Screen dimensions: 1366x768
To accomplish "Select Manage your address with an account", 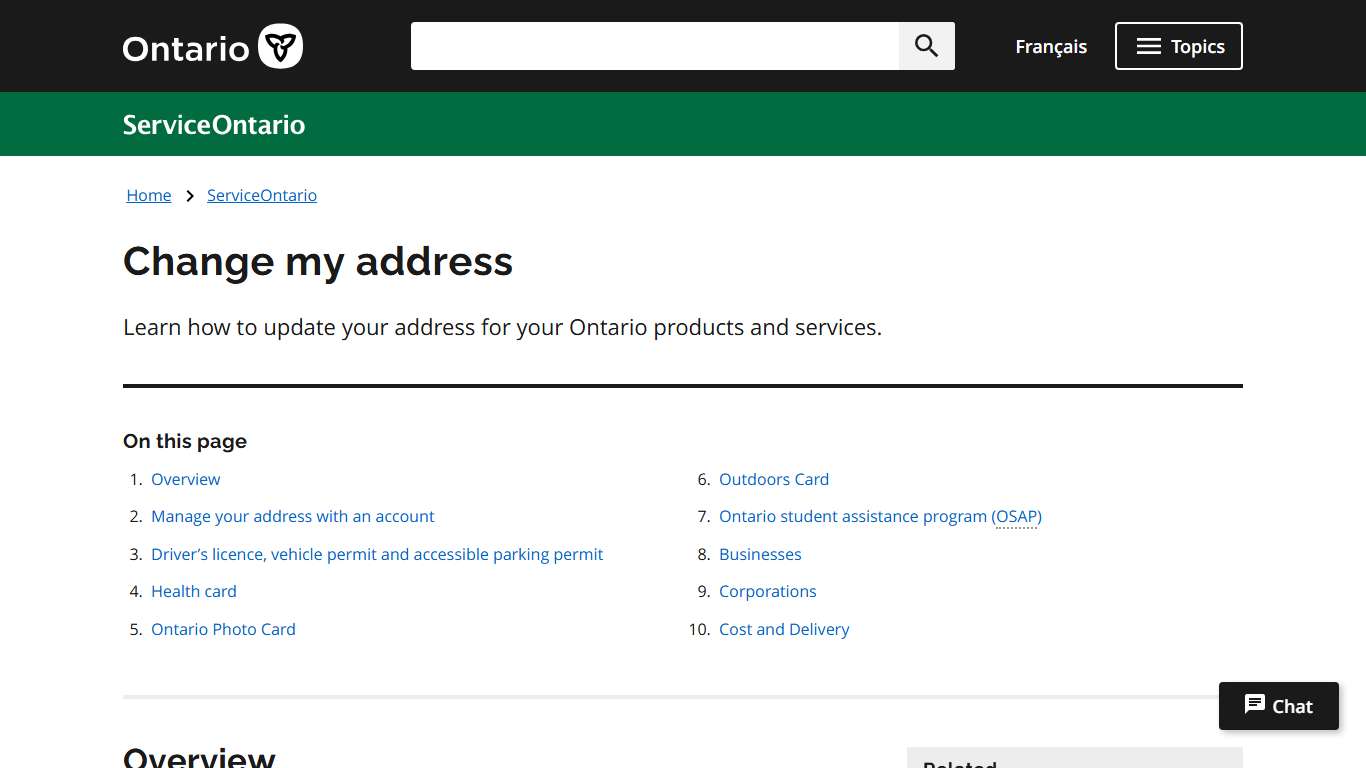I will coord(292,516).
